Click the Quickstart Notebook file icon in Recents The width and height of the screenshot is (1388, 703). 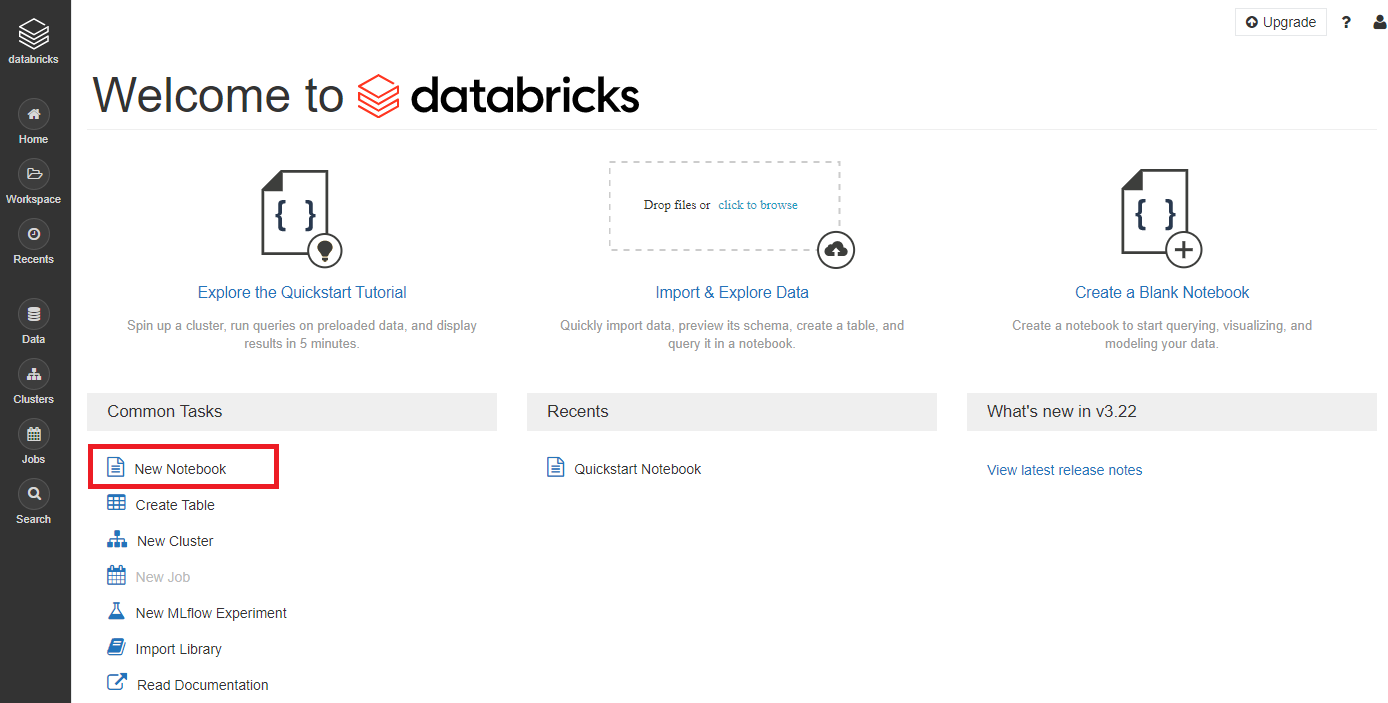point(556,468)
